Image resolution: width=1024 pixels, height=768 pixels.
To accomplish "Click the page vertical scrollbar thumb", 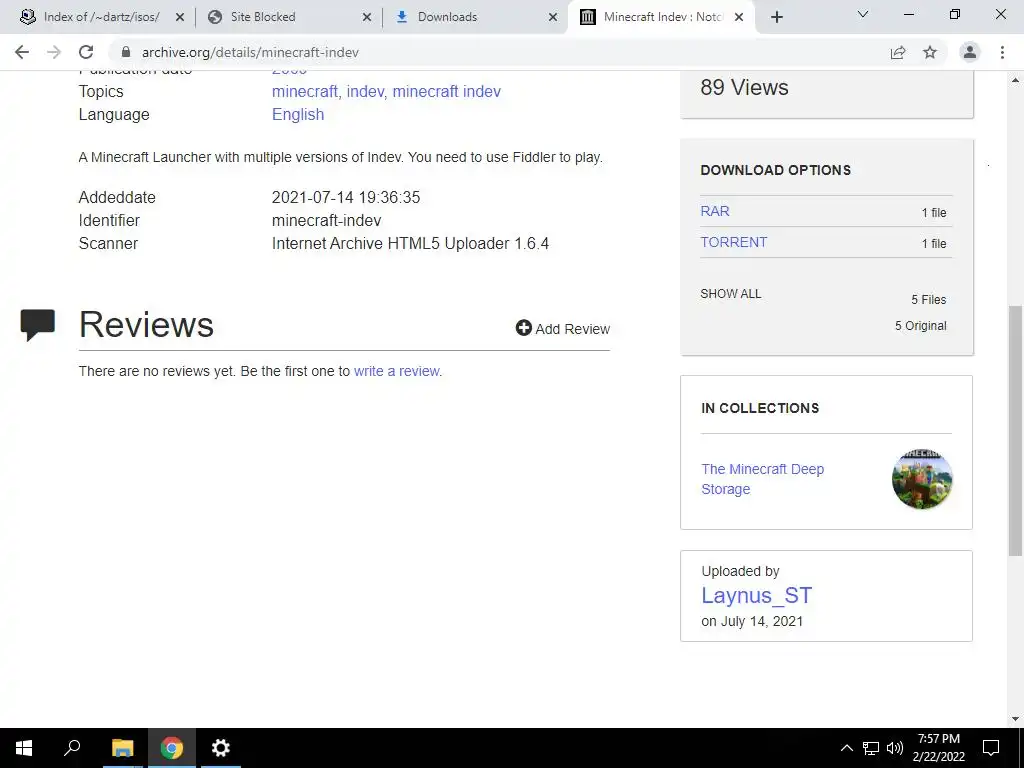I will (x=1015, y=431).
